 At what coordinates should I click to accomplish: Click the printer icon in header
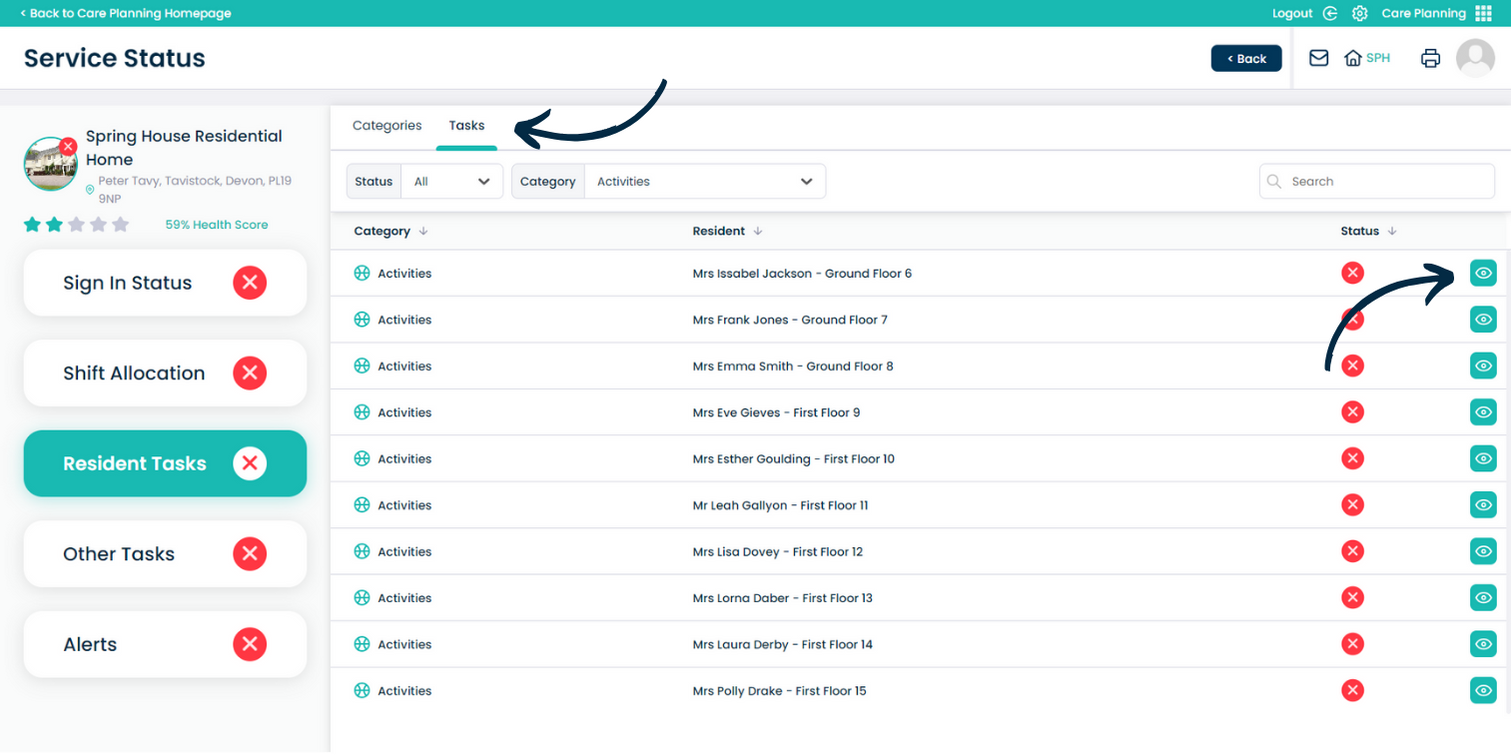click(1430, 58)
